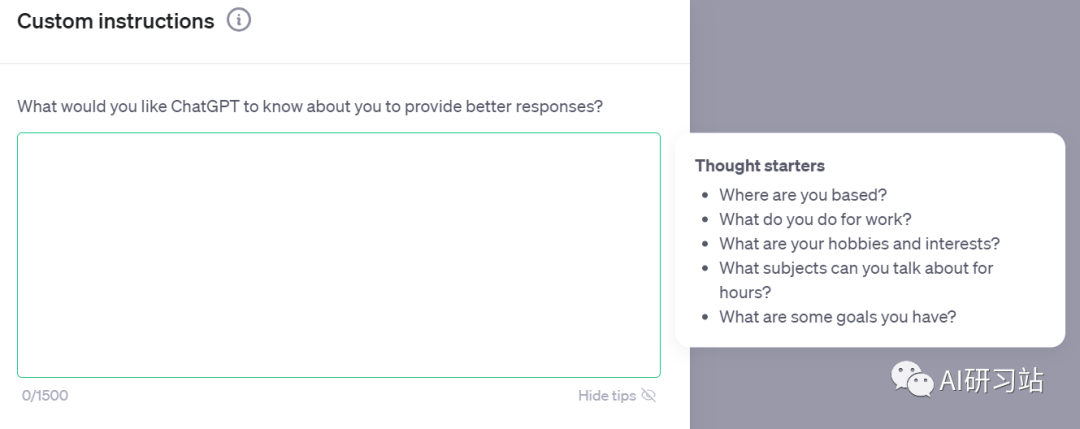This screenshot has height=429, width=1080.
Task: Click the info icon beside Custom instructions
Action: (239, 20)
